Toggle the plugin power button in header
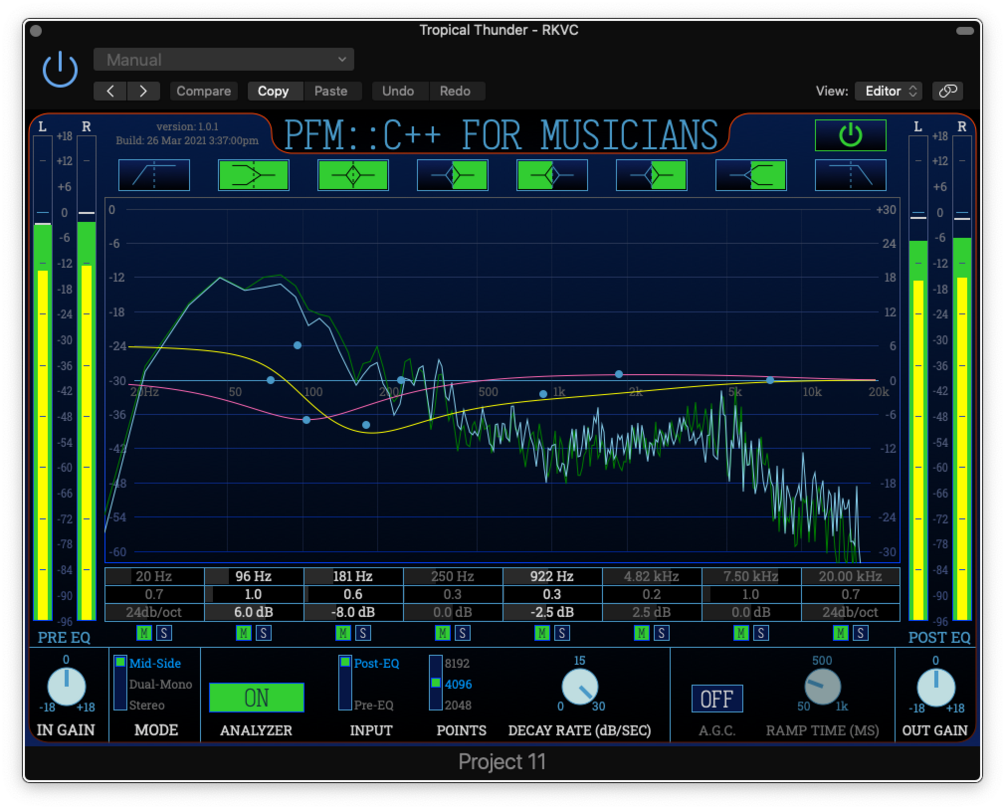Image resolution: width=1005 pixels, height=809 pixels. tap(60, 70)
